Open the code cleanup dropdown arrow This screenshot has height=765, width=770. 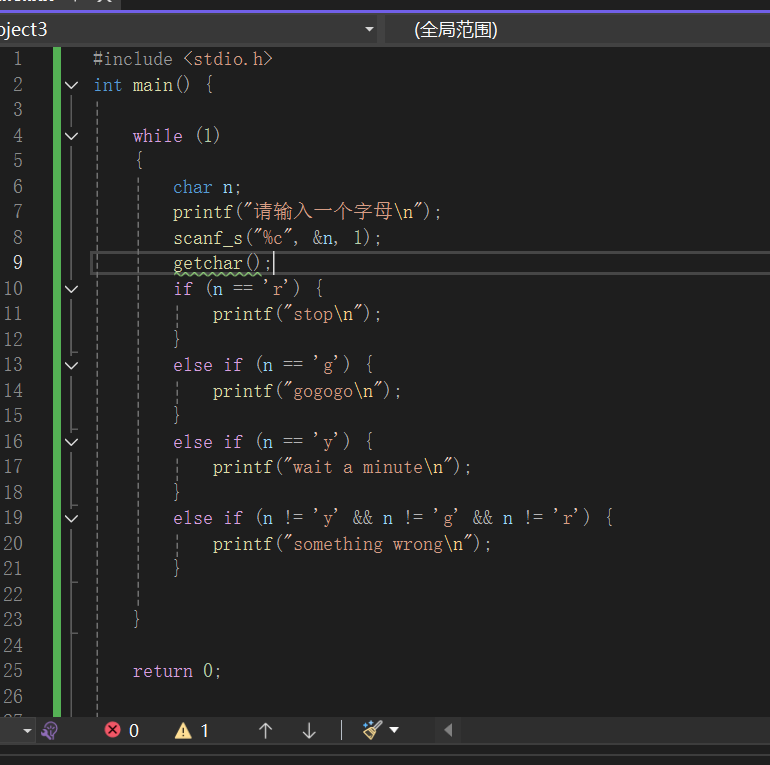coord(394,730)
